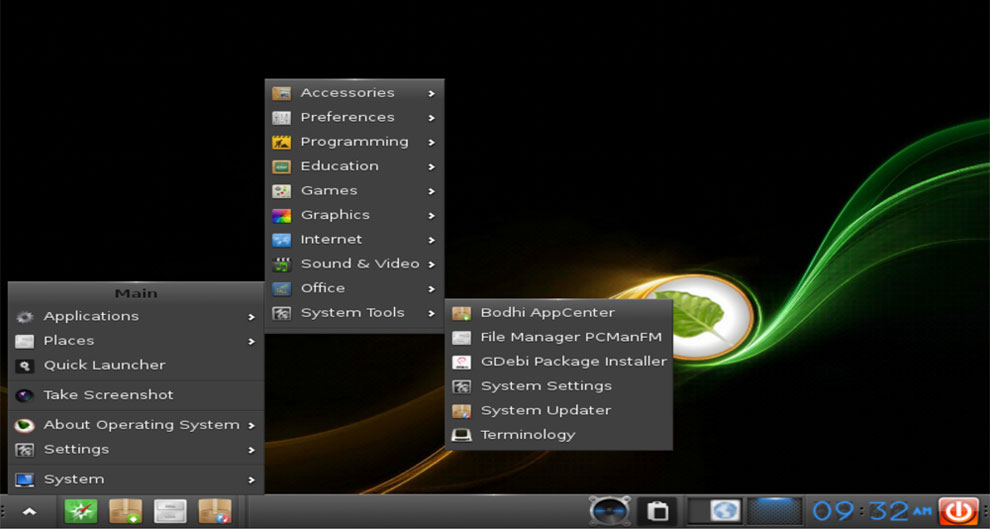The height and width of the screenshot is (529, 990).
Task: Click the Sound & Video clapperboard icon
Action: click(x=282, y=264)
